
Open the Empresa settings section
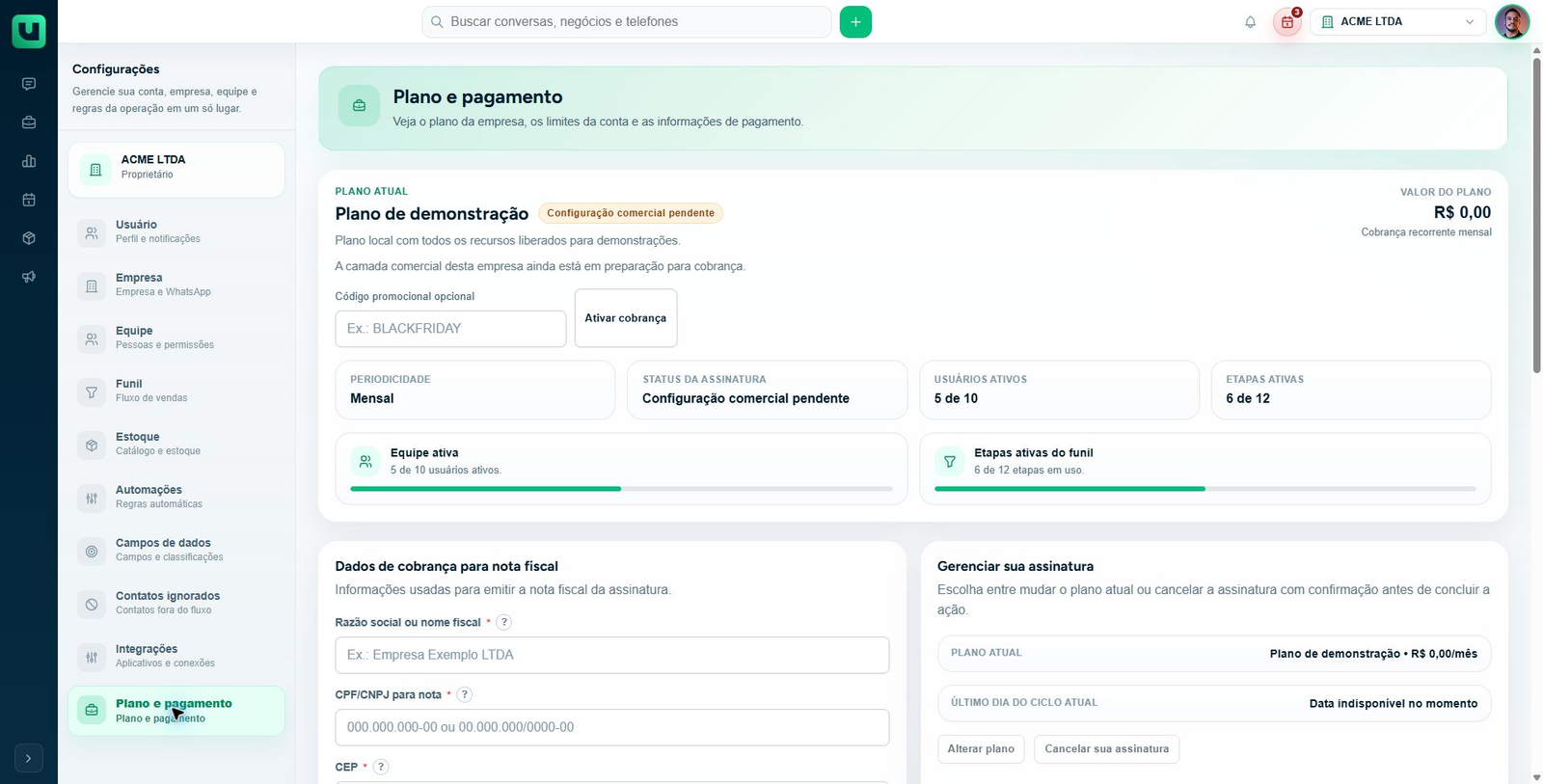point(176,284)
